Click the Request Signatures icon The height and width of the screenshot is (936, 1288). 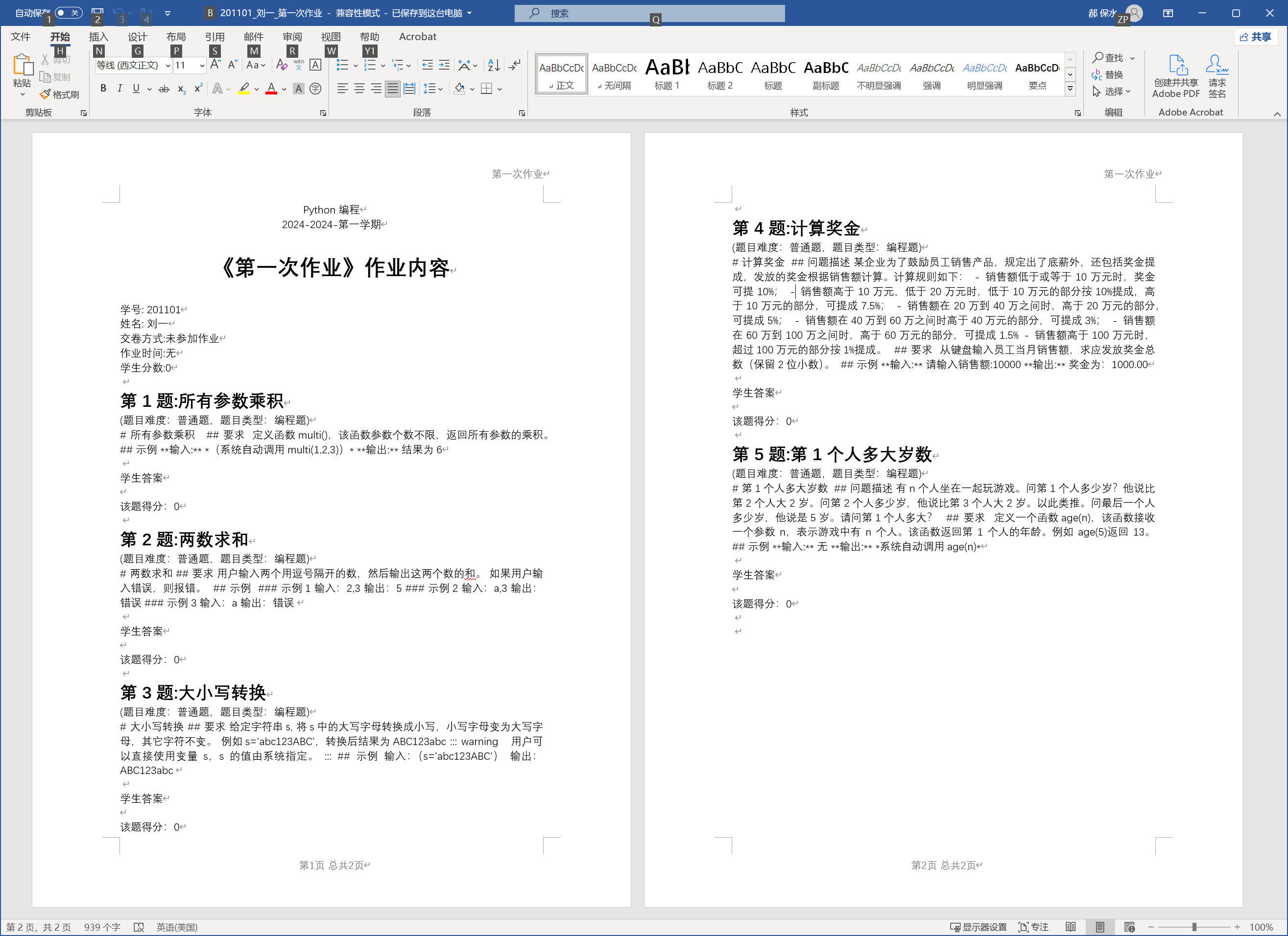tap(1217, 77)
